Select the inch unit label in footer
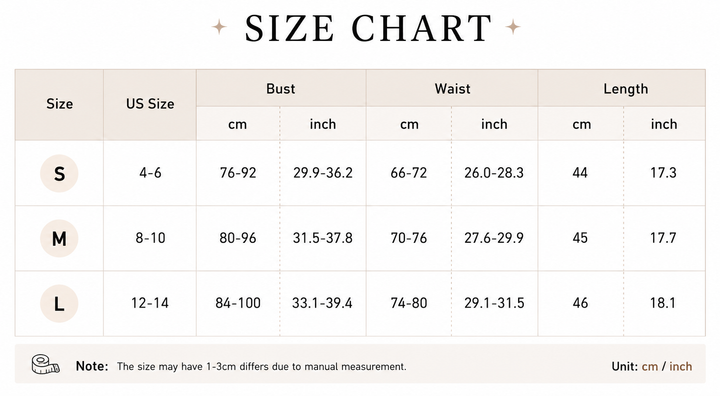720x396 pixels. (x=681, y=367)
